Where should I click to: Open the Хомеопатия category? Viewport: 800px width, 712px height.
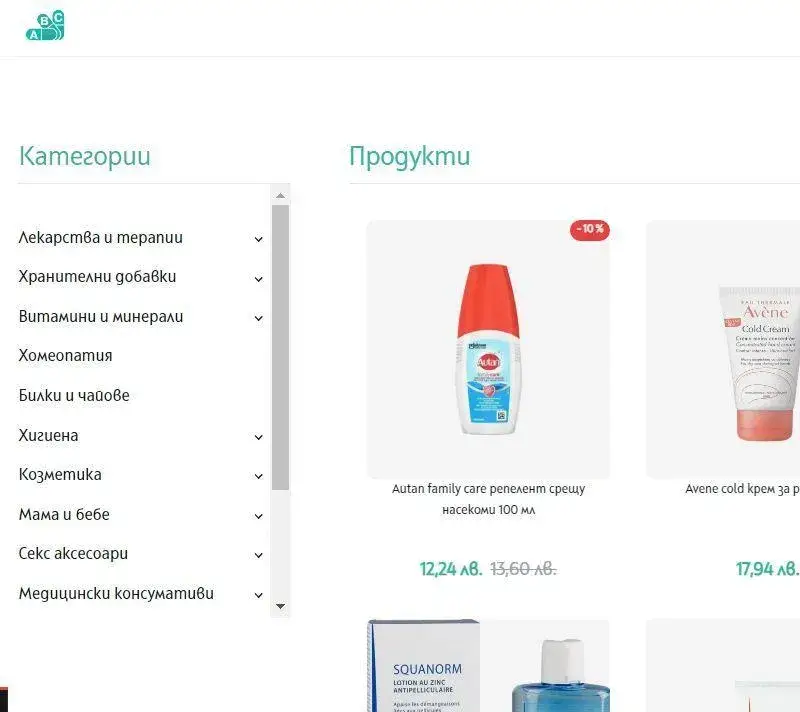[65, 355]
